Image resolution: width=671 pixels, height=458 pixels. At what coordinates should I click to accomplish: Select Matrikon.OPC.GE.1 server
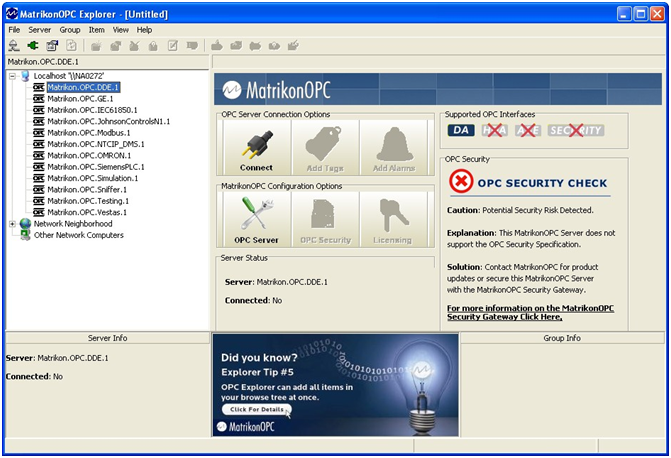coord(80,99)
